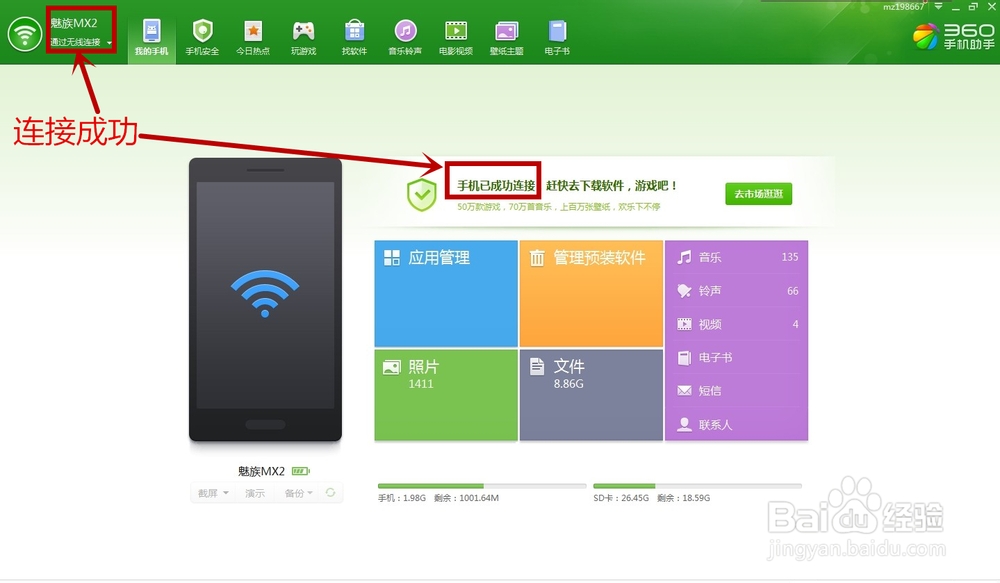Click the 演示 button under phone
The image size is (1000, 583).
[x=255, y=493]
